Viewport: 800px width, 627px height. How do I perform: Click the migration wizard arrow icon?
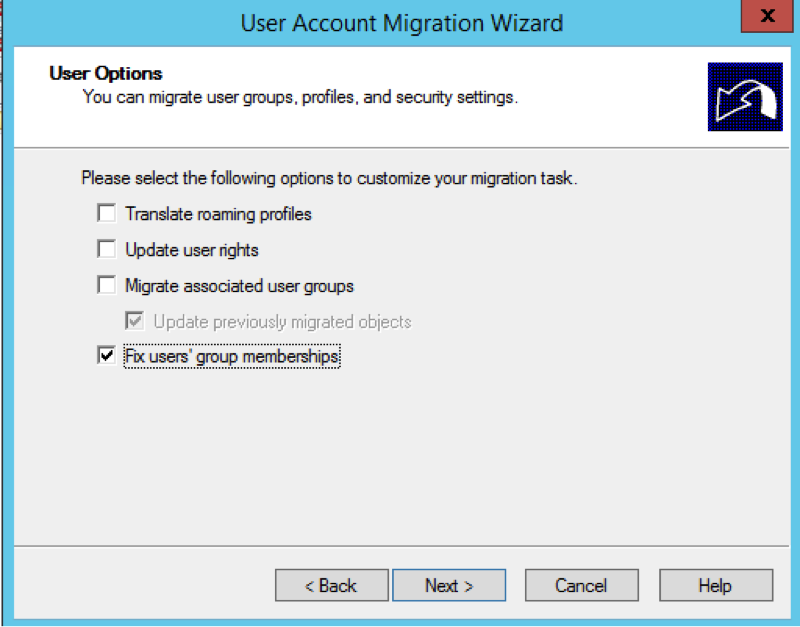click(744, 97)
